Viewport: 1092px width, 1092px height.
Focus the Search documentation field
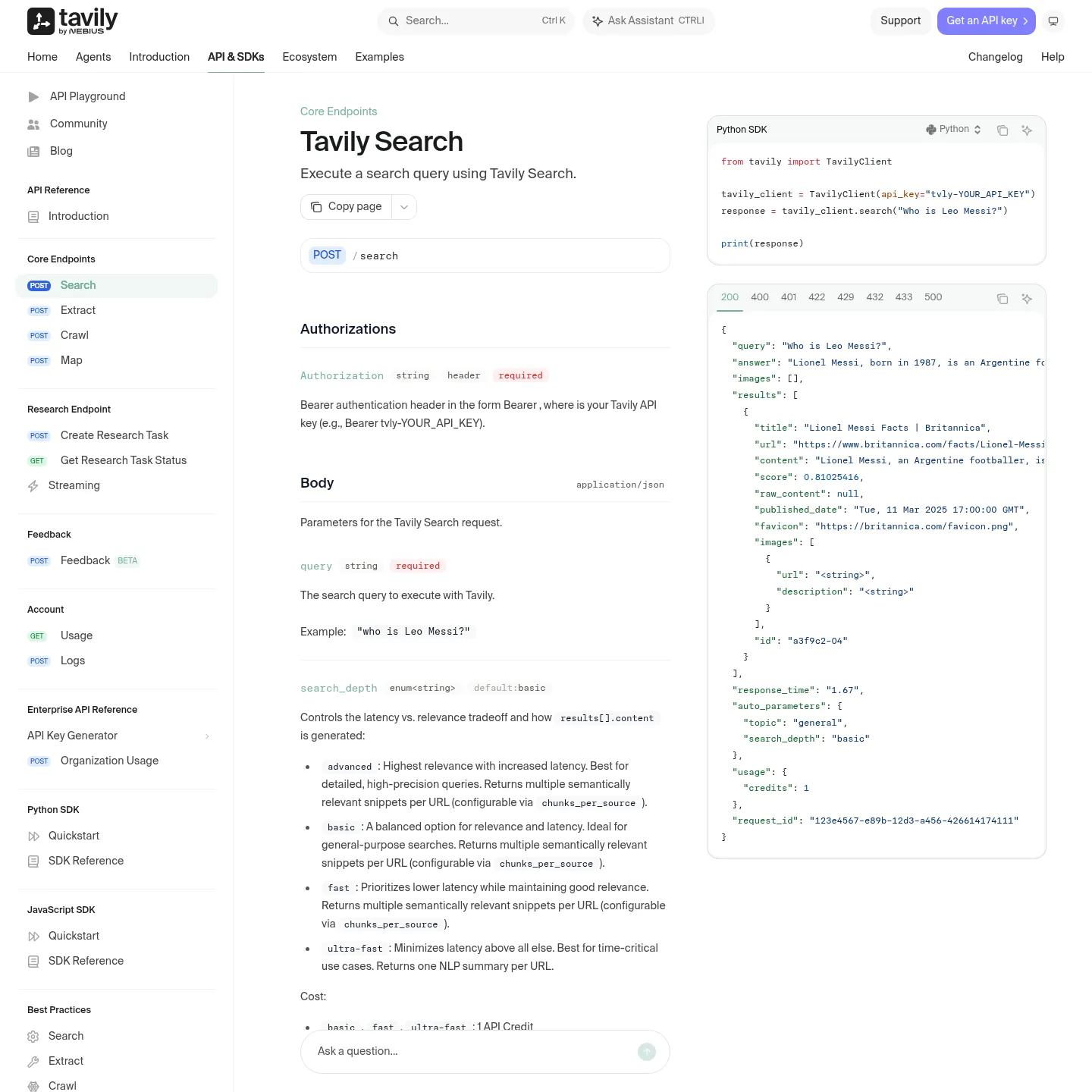[476, 21]
